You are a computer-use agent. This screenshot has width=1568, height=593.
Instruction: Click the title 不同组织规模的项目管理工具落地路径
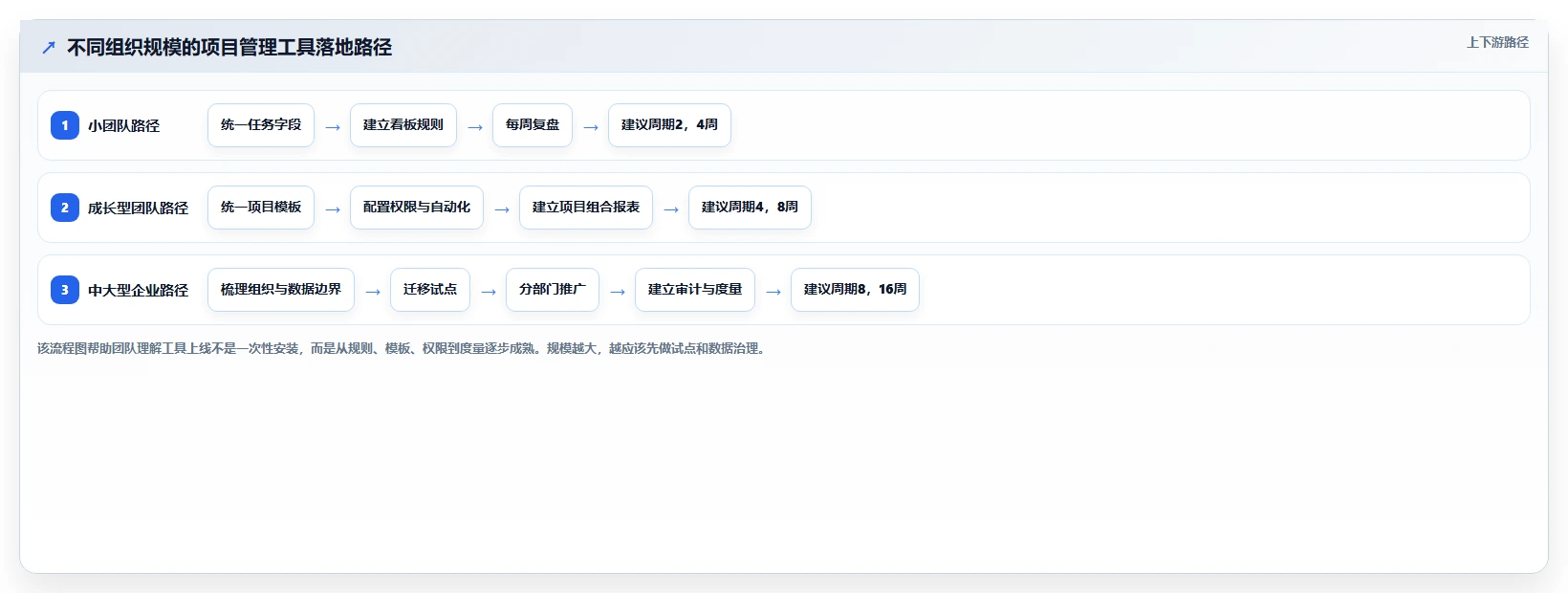coord(229,48)
